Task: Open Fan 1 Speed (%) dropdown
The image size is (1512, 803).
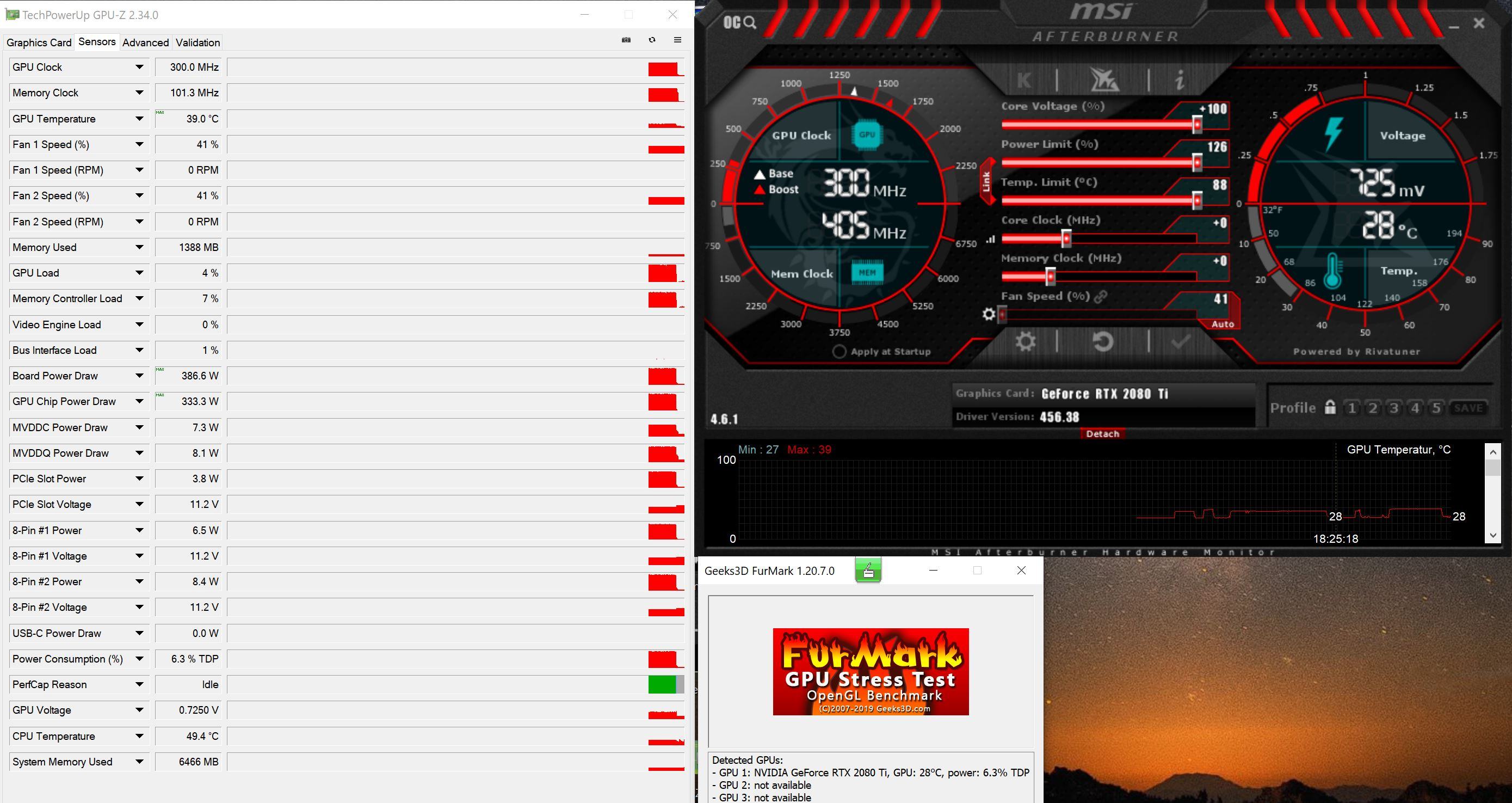Action: click(x=139, y=144)
